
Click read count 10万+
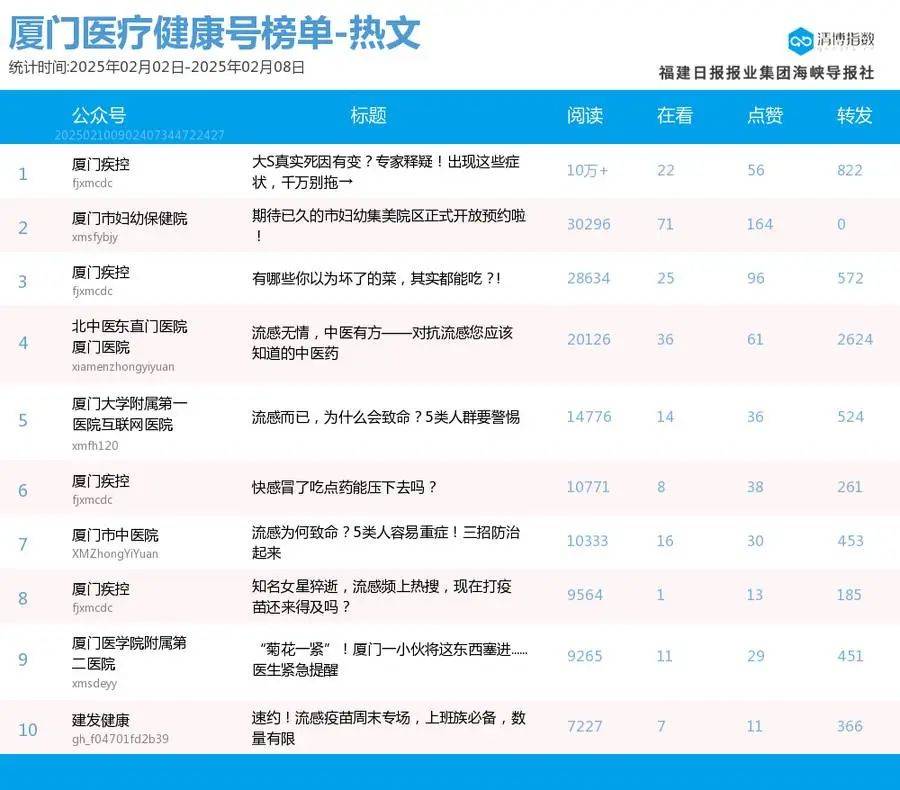[x=587, y=171]
